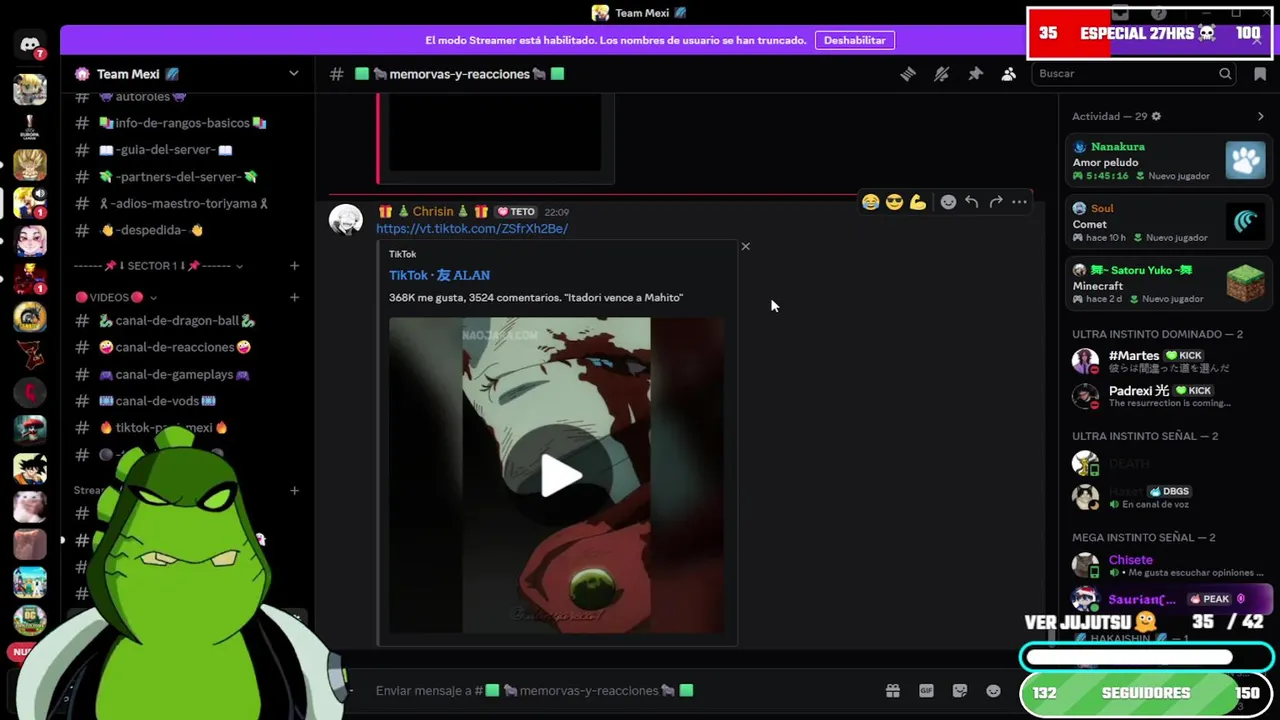React with flexed biceps emoji
Screen dimensions: 1280x720
918,202
